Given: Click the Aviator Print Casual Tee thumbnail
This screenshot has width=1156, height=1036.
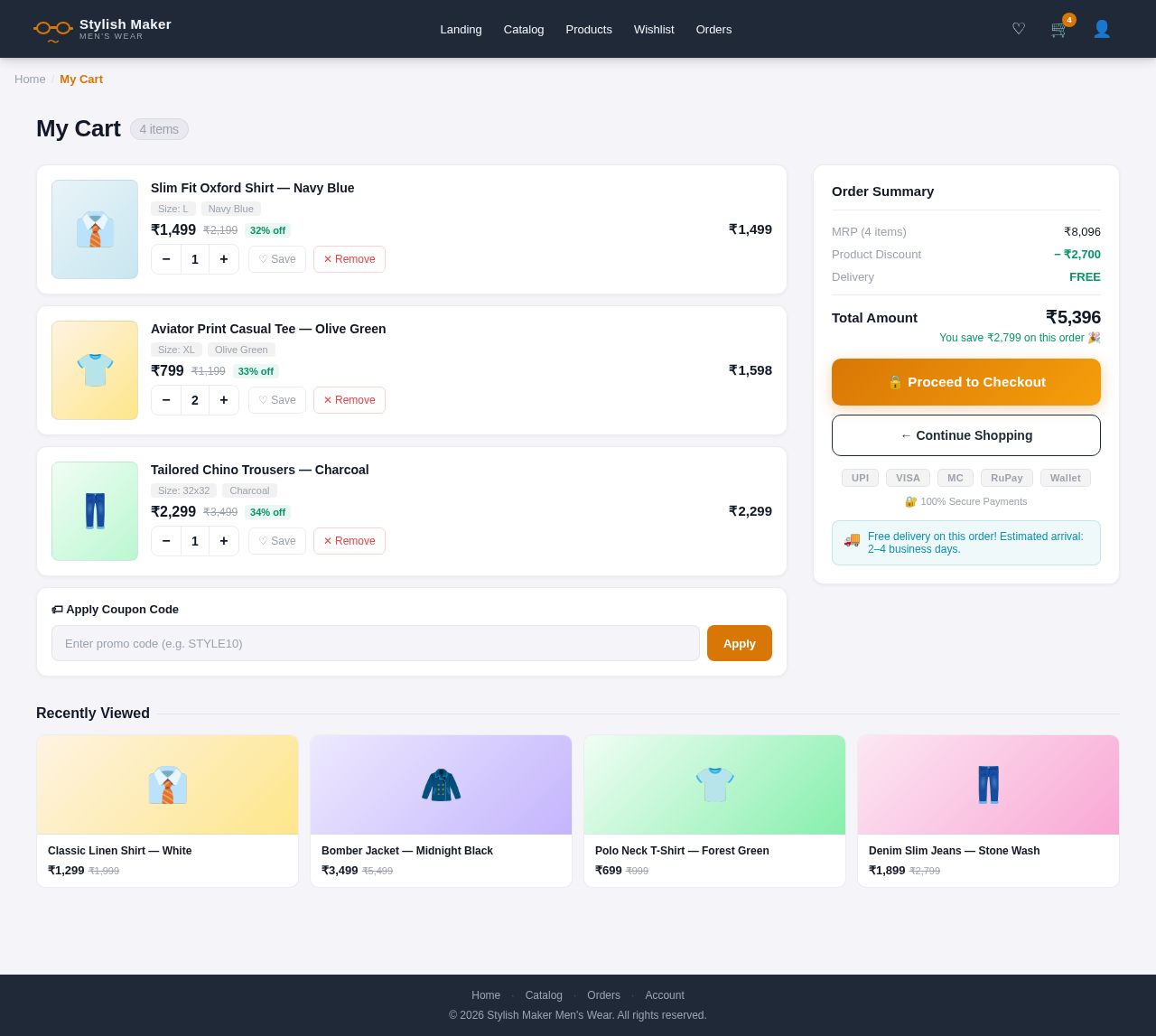Looking at the screenshot, I should [95, 370].
